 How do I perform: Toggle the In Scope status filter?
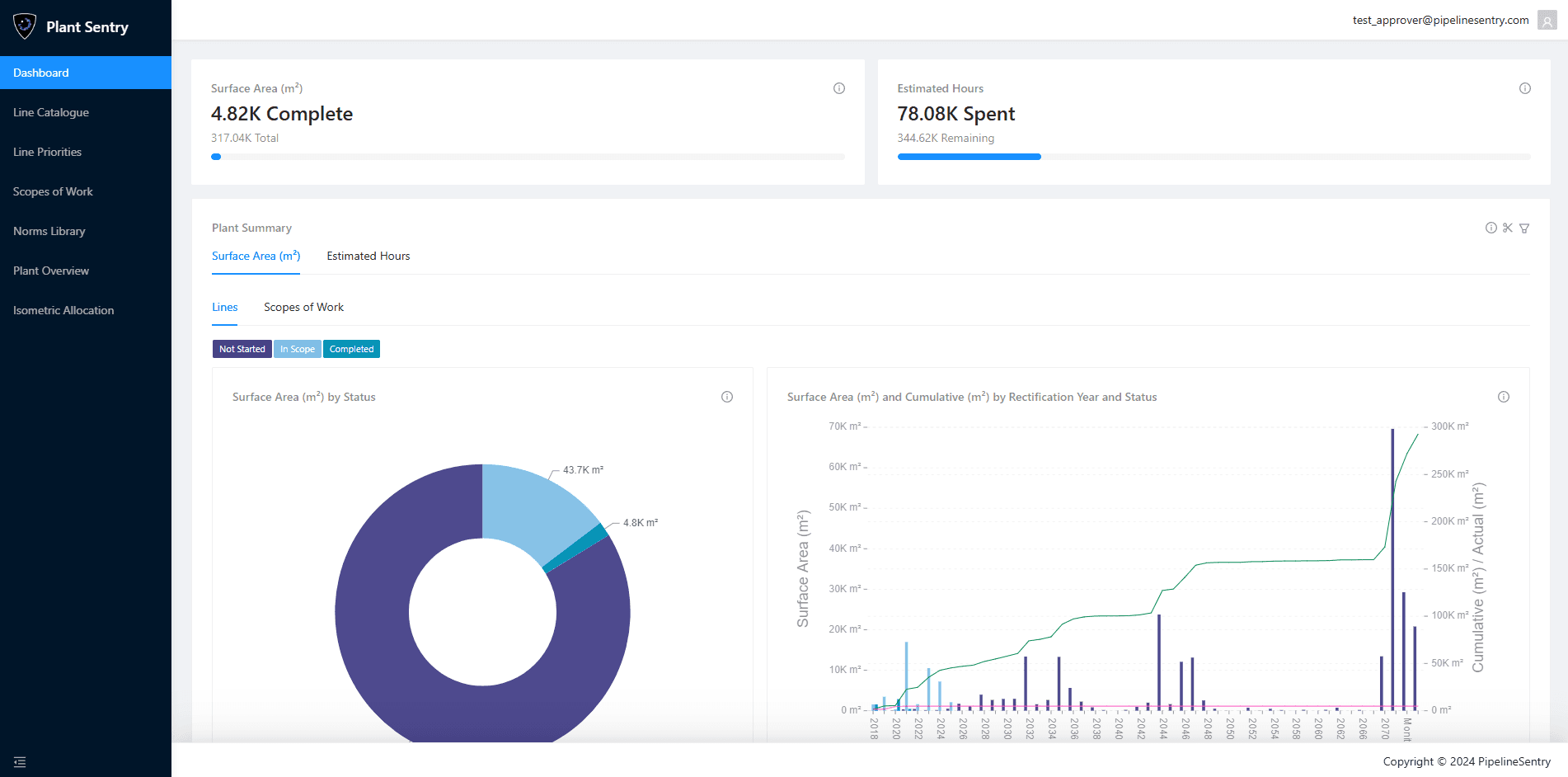[298, 349]
